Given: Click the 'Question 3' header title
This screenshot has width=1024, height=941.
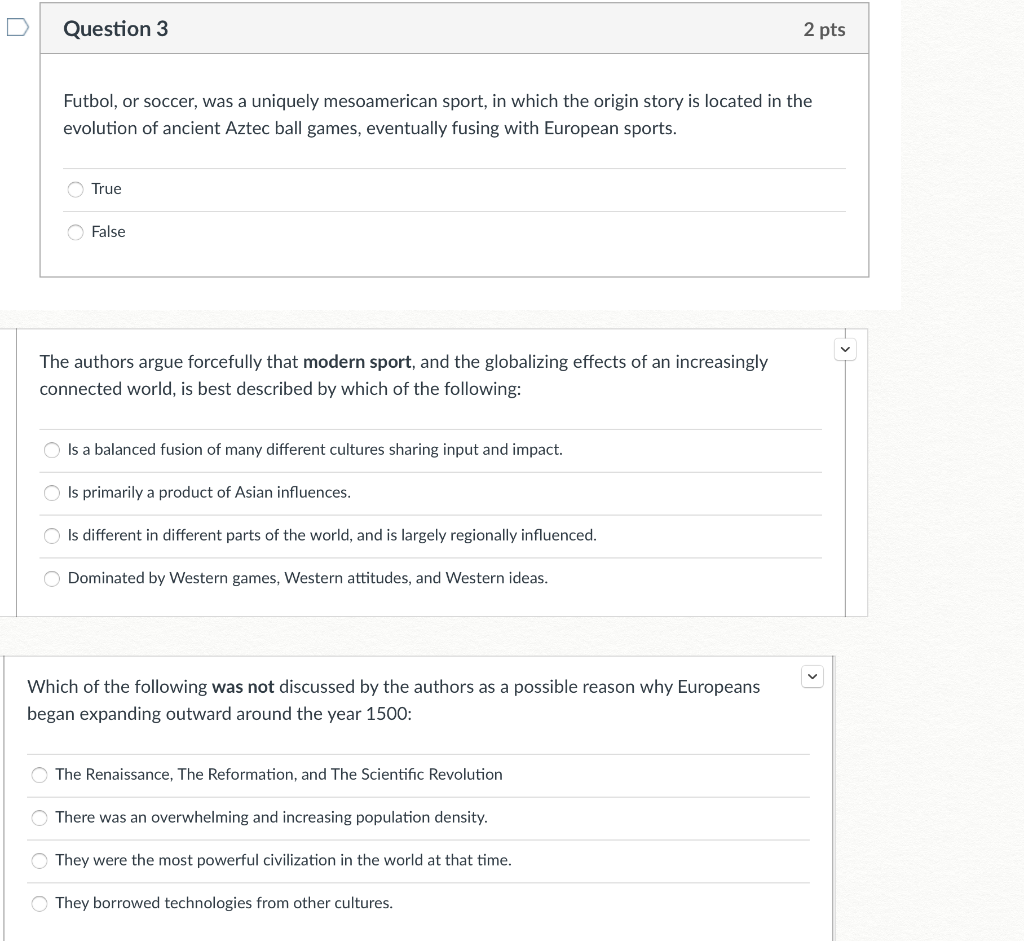Looking at the screenshot, I should pos(116,29).
